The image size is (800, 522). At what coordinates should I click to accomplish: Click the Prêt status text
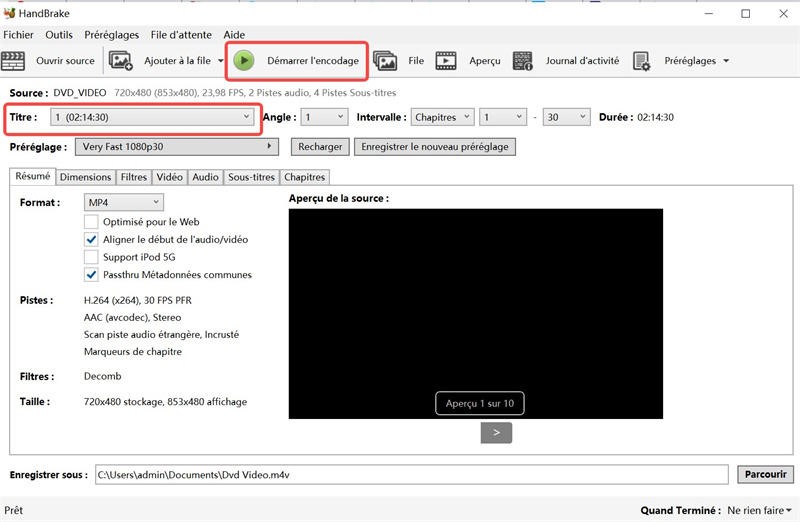point(14,510)
